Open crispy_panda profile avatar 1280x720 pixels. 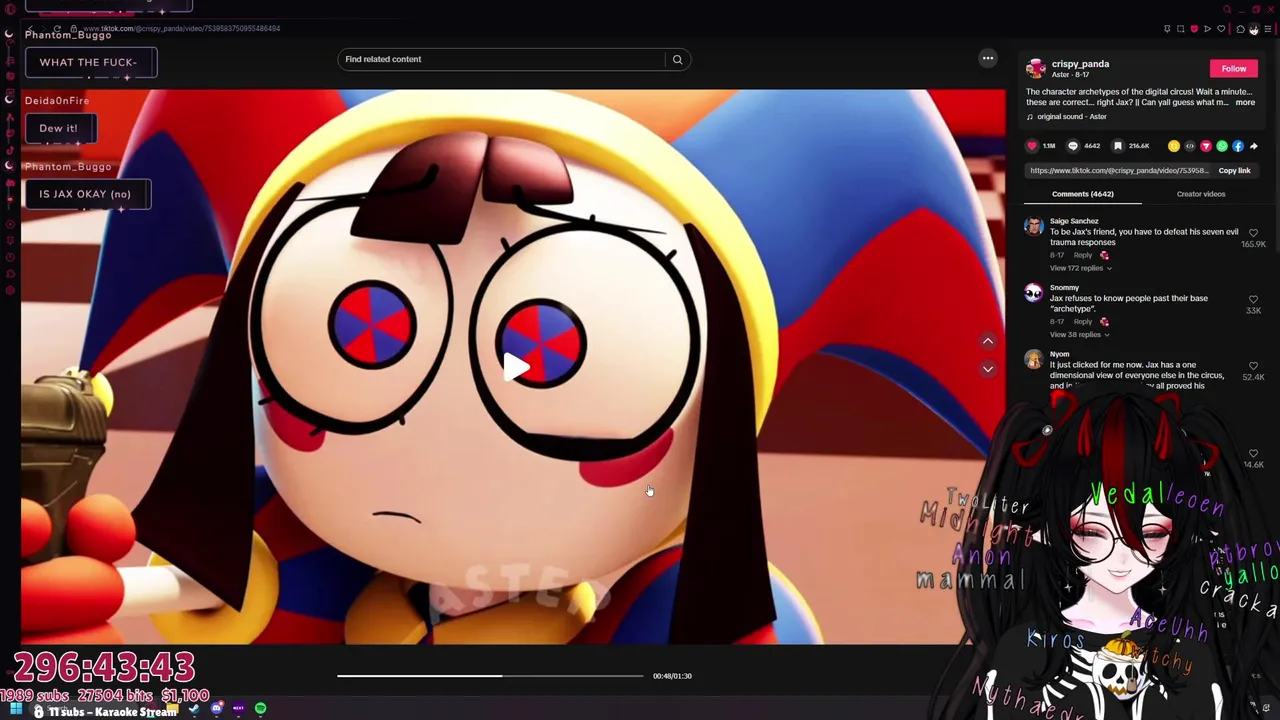[1035, 68]
